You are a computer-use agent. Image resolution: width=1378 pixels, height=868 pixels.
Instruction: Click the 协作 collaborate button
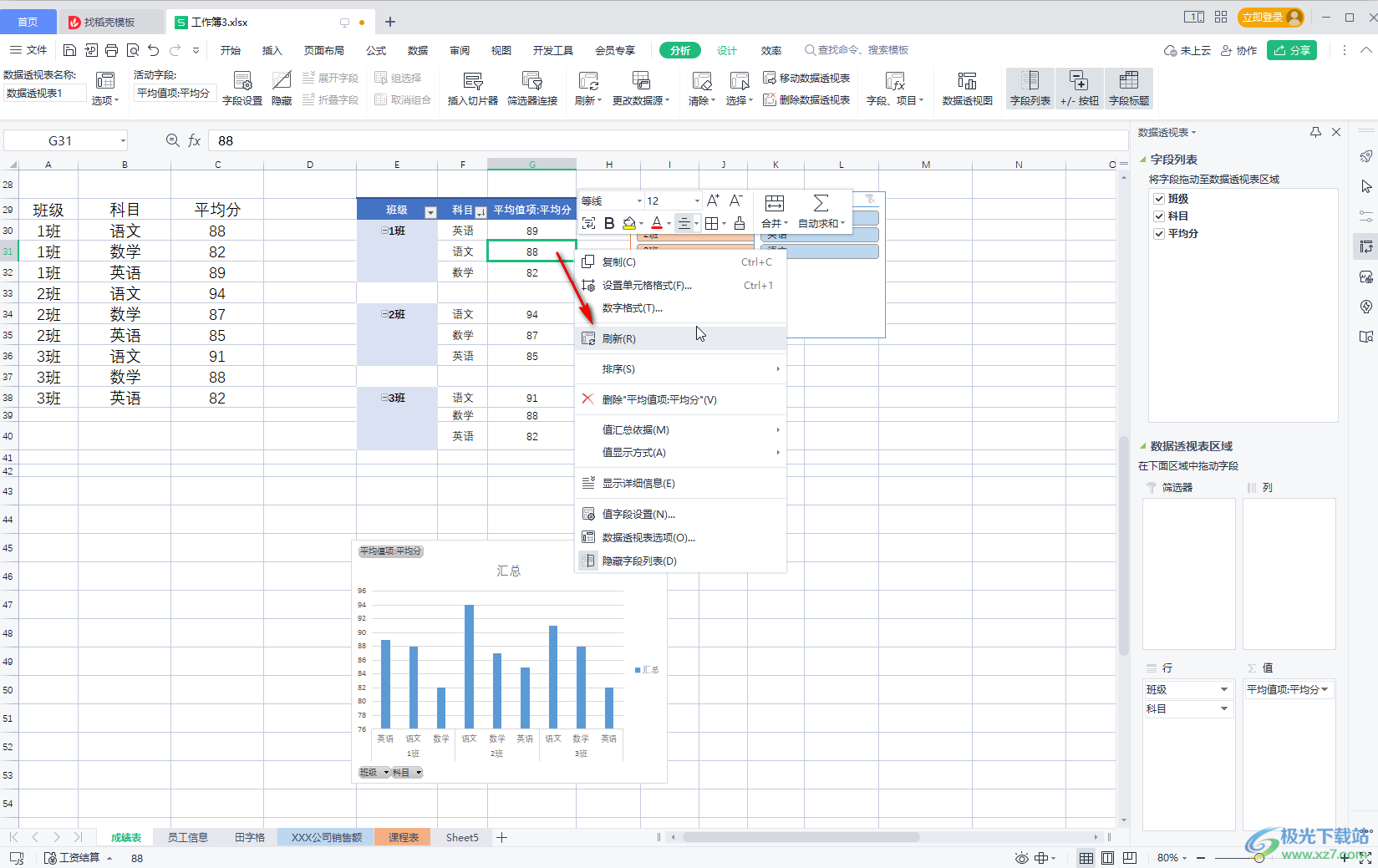[x=1238, y=50]
